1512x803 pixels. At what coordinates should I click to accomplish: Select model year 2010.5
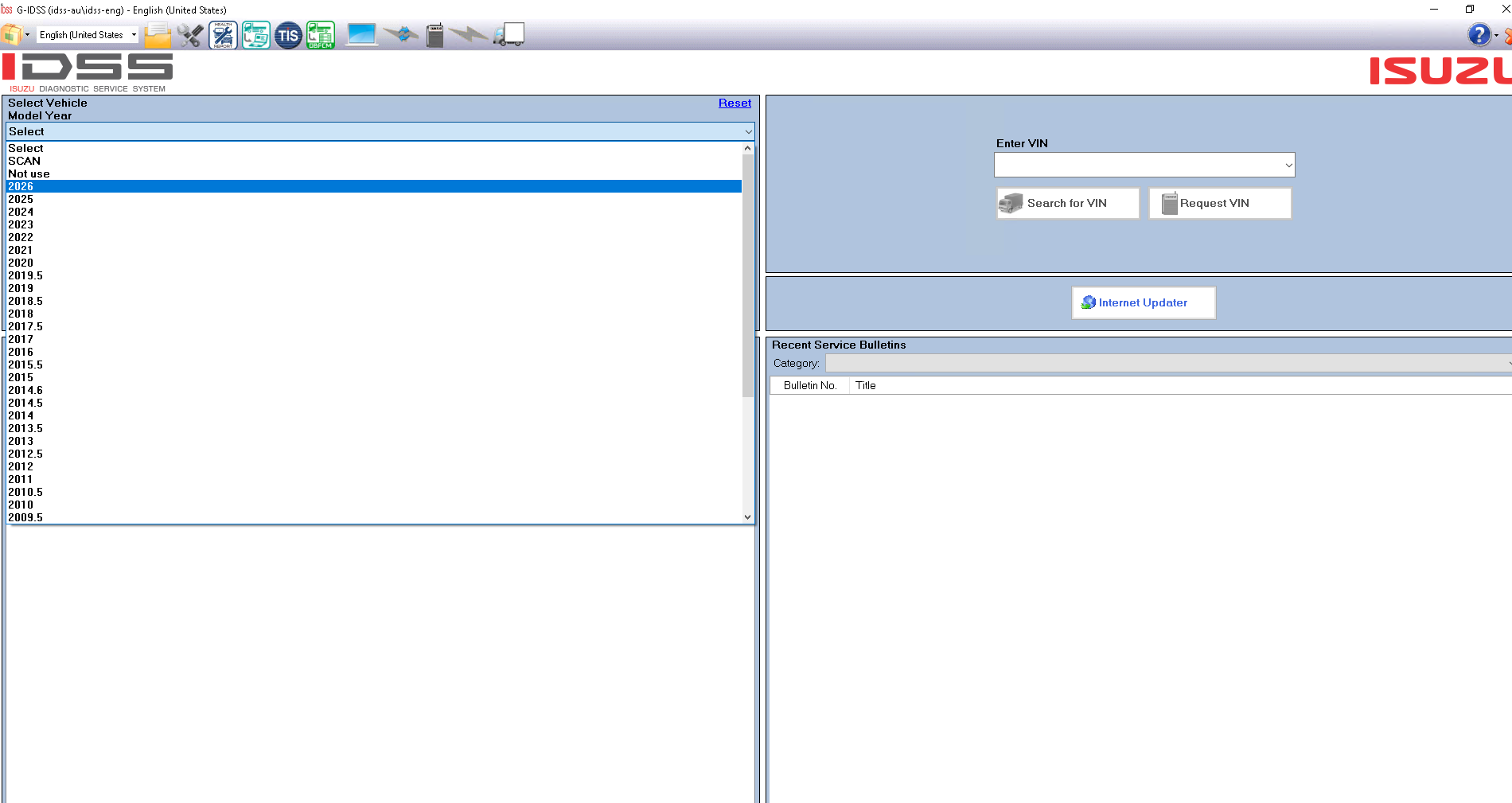click(374, 492)
